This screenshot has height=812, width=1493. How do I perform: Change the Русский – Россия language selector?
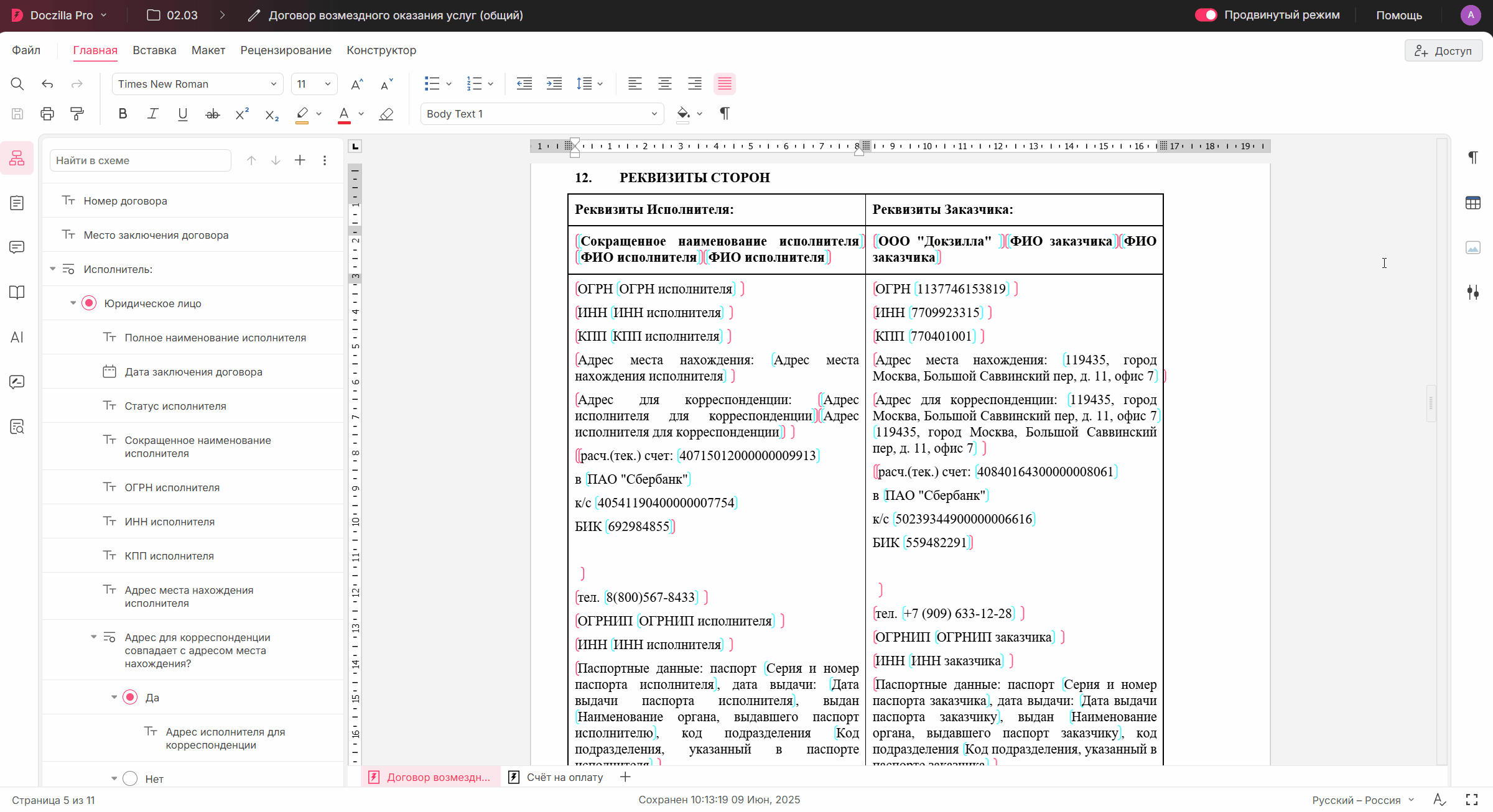(1362, 800)
